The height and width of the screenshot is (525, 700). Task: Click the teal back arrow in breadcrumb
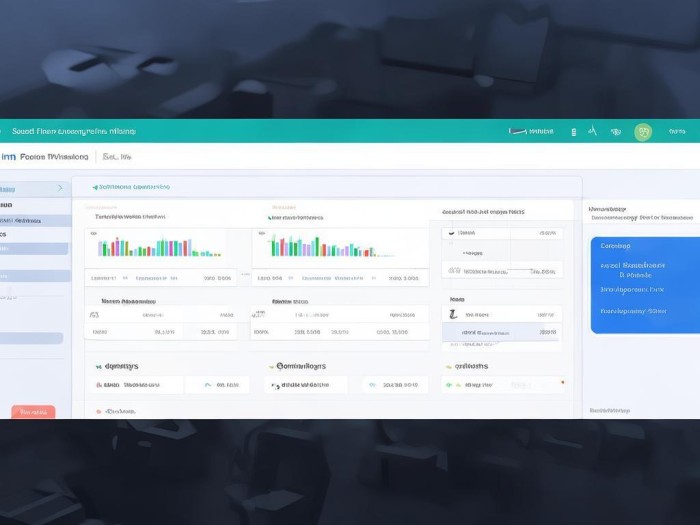pos(95,187)
